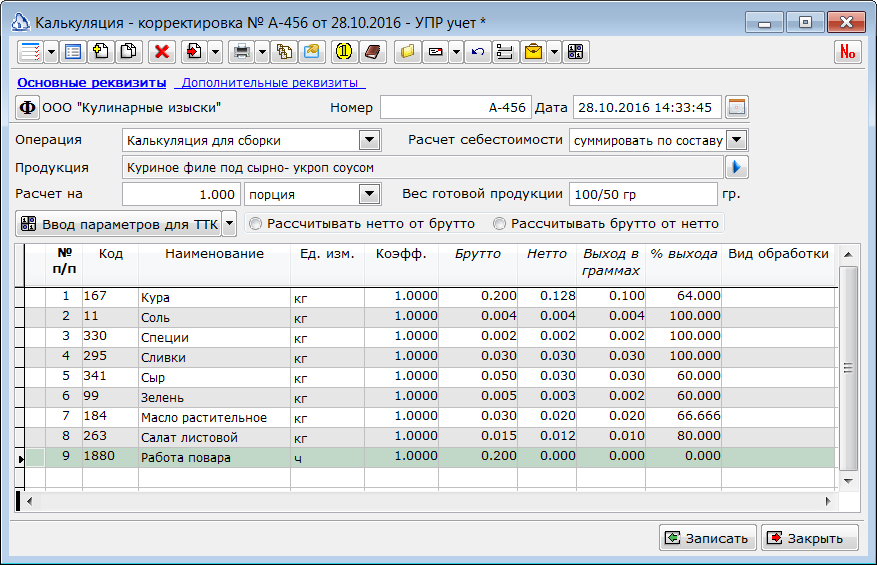This screenshot has width=877, height=565.
Task: Click Ввод параметров для ТТК button
Action: (x=119, y=224)
